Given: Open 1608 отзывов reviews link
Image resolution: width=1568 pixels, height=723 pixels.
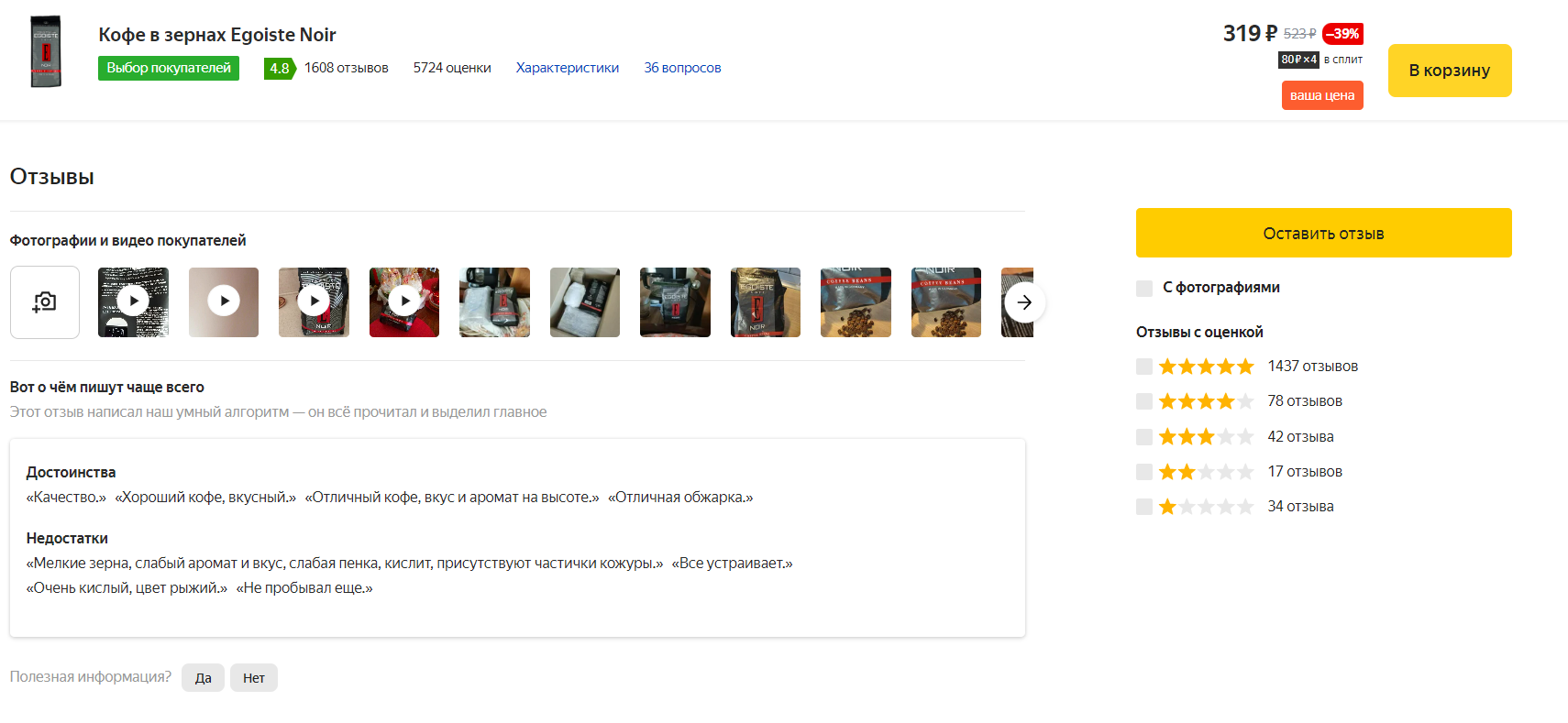Looking at the screenshot, I should click(x=347, y=68).
